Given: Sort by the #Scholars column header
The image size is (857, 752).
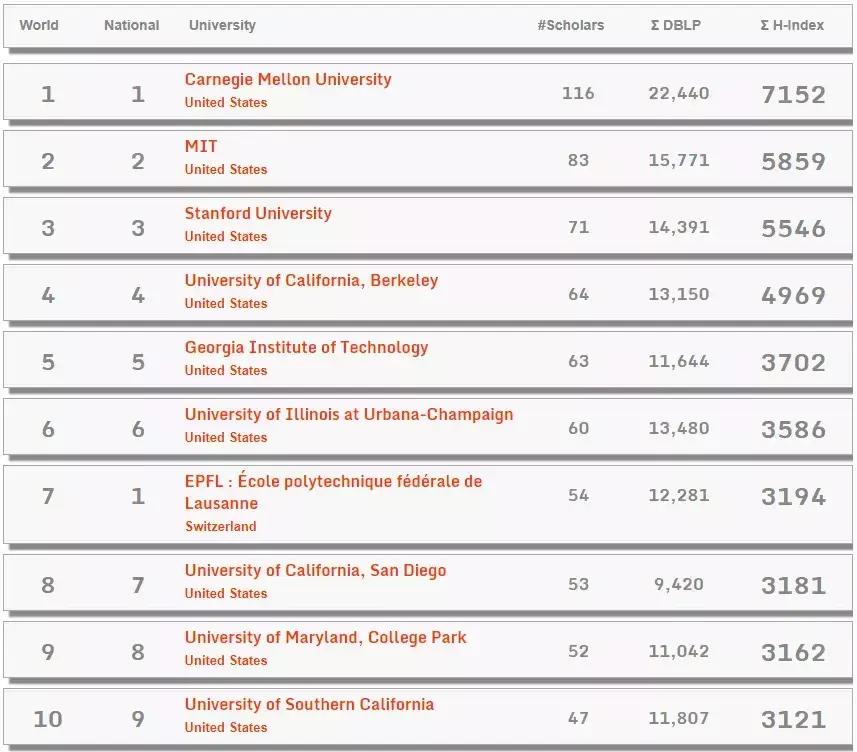Looking at the screenshot, I should coord(572,26).
